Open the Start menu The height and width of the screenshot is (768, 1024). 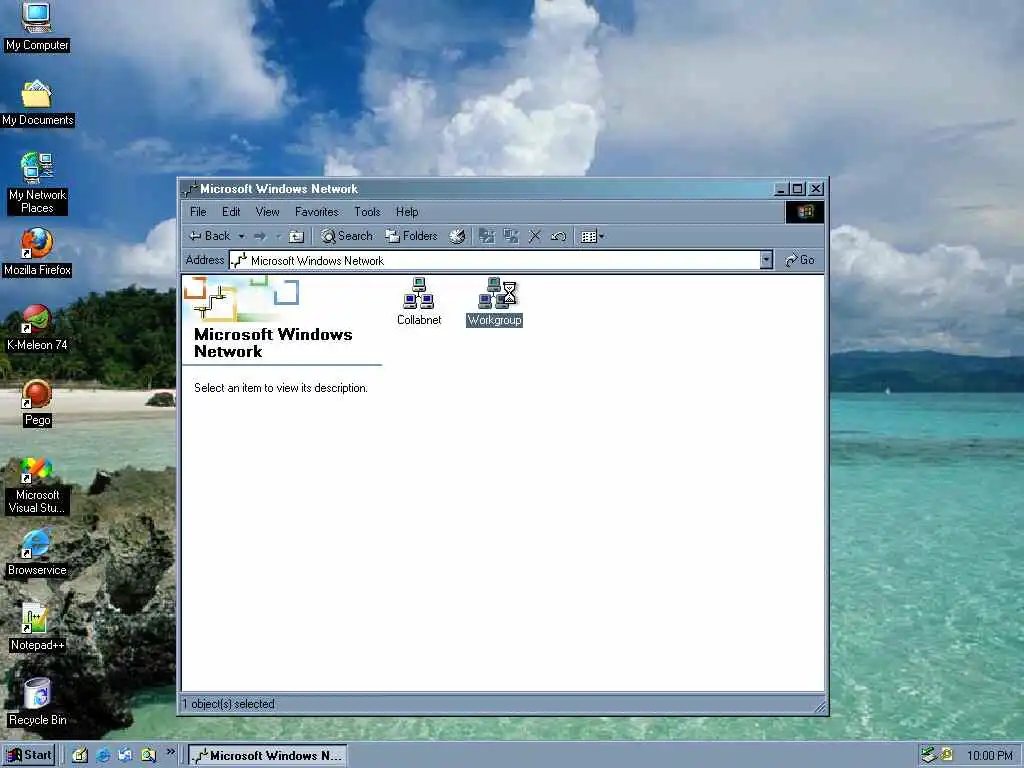coord(29,755)
